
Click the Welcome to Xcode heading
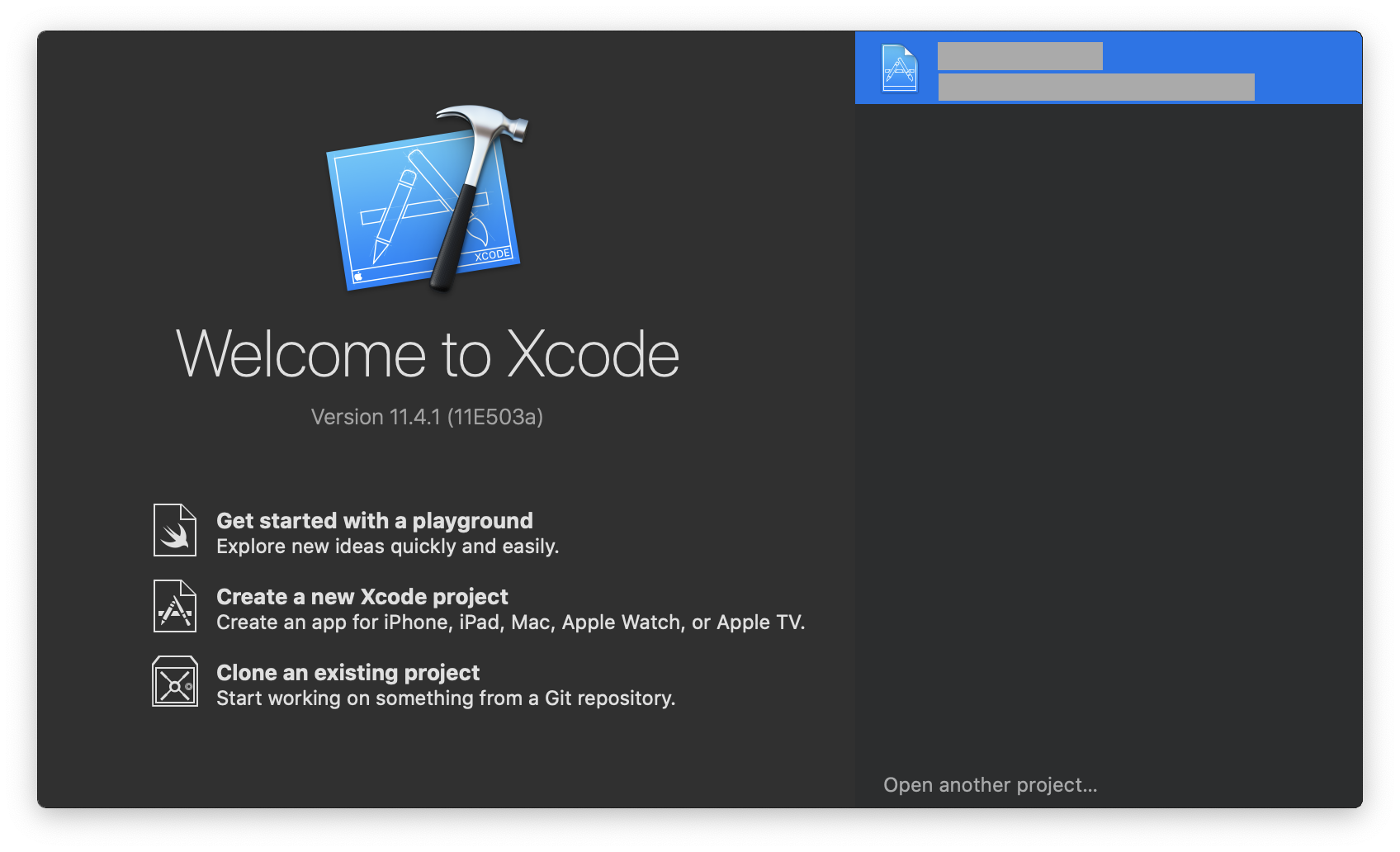click(428, 355)
